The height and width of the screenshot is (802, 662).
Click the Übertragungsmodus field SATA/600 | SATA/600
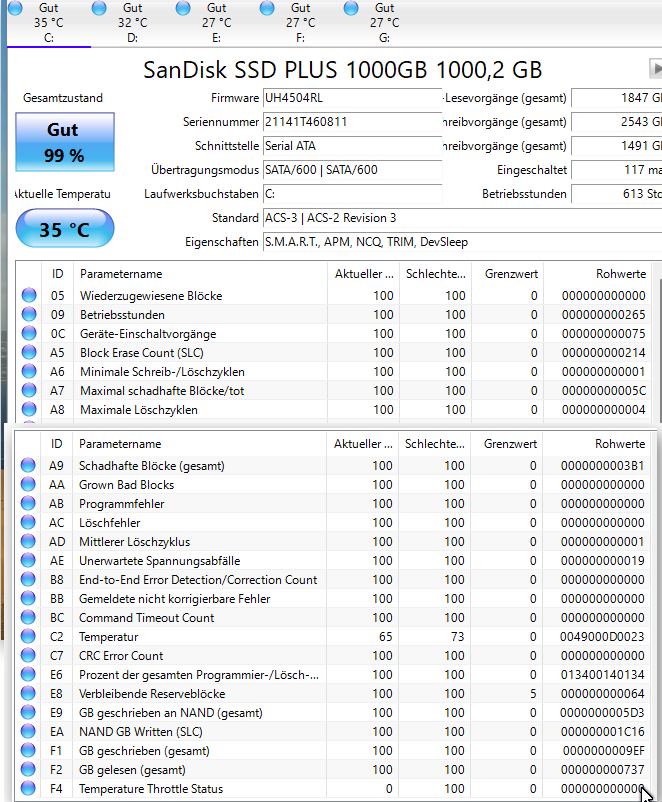352,170
